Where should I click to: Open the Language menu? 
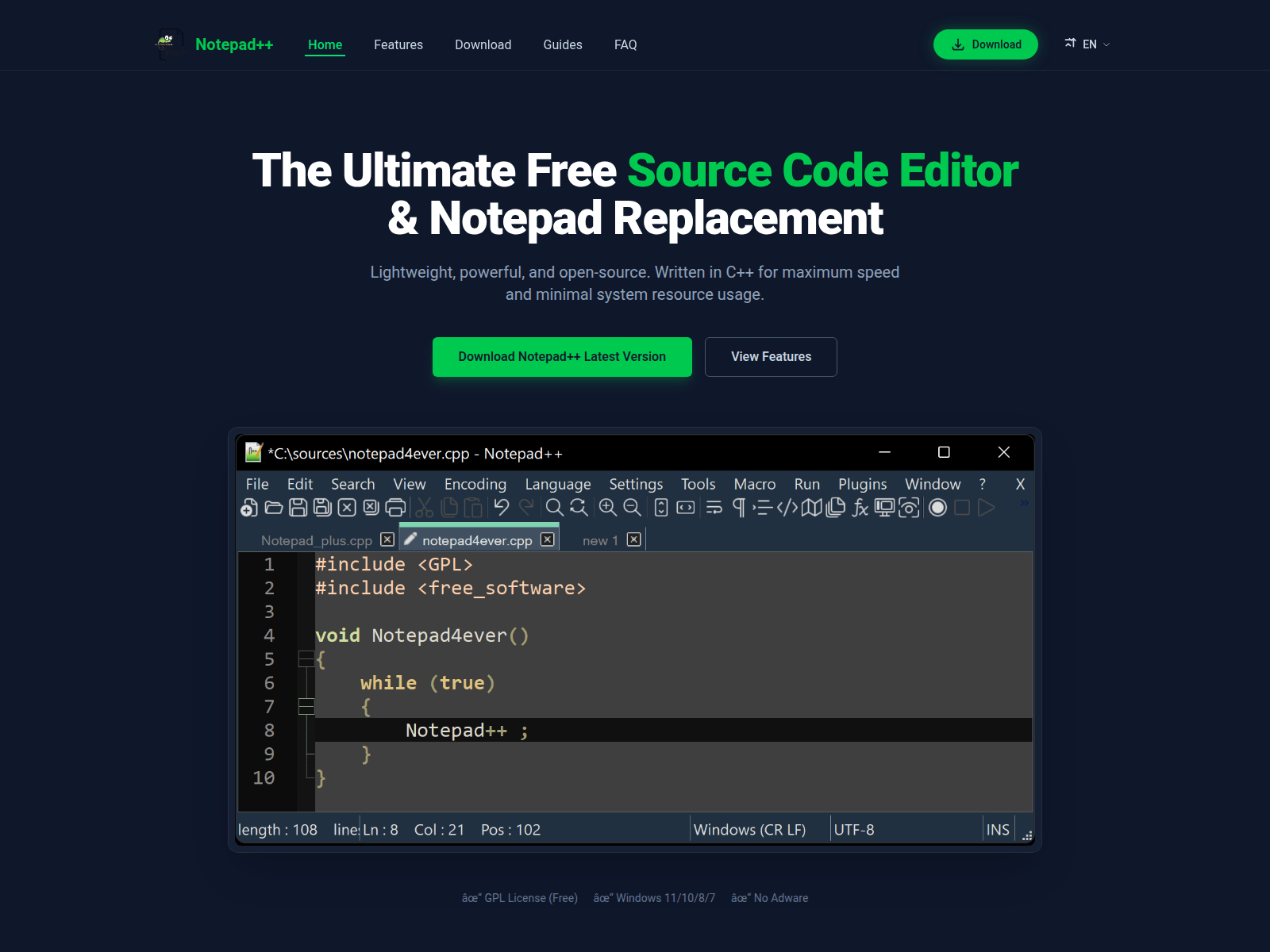click(x=558, y=484)
